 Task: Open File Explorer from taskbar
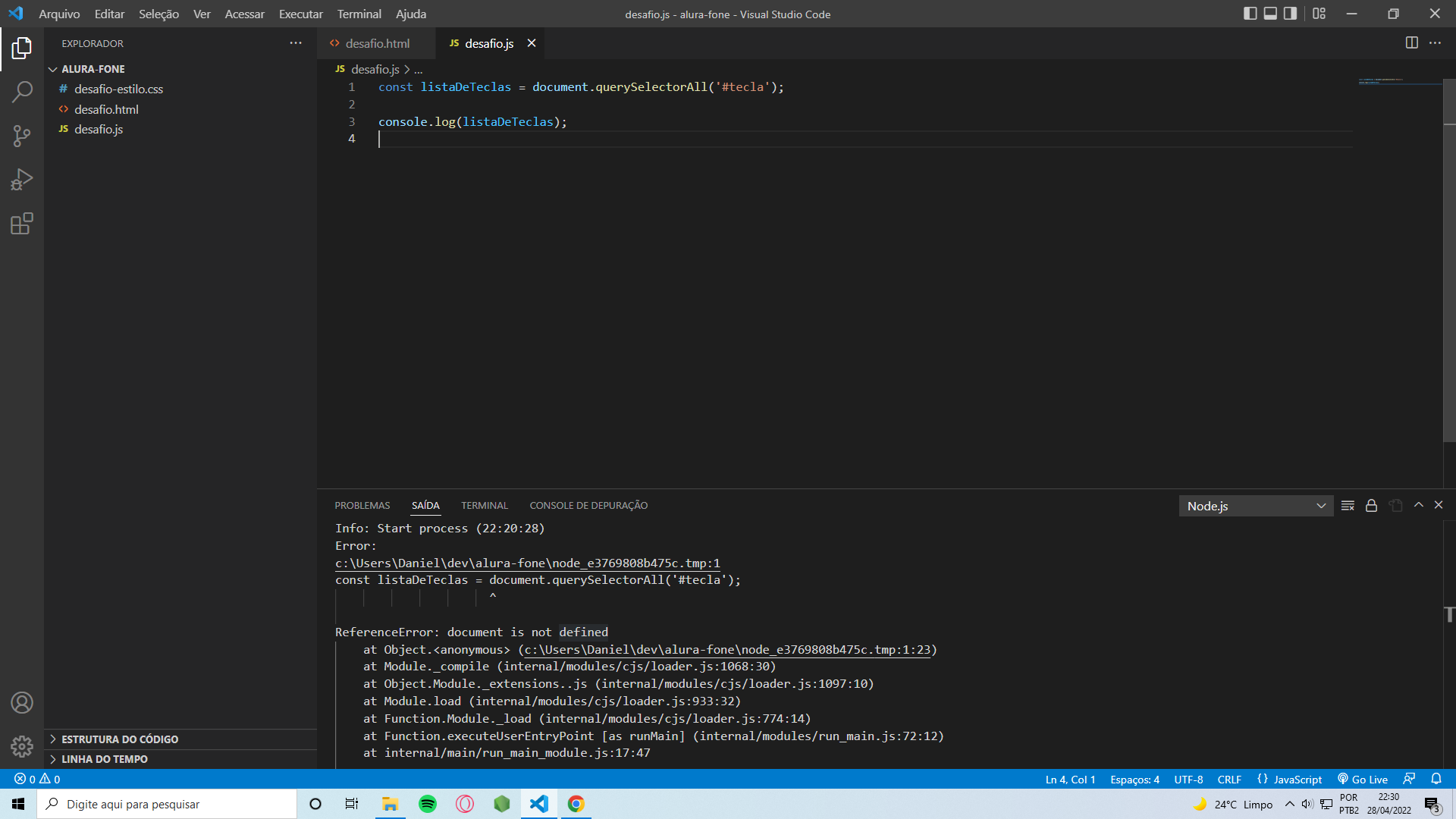(x=391, y=804)
